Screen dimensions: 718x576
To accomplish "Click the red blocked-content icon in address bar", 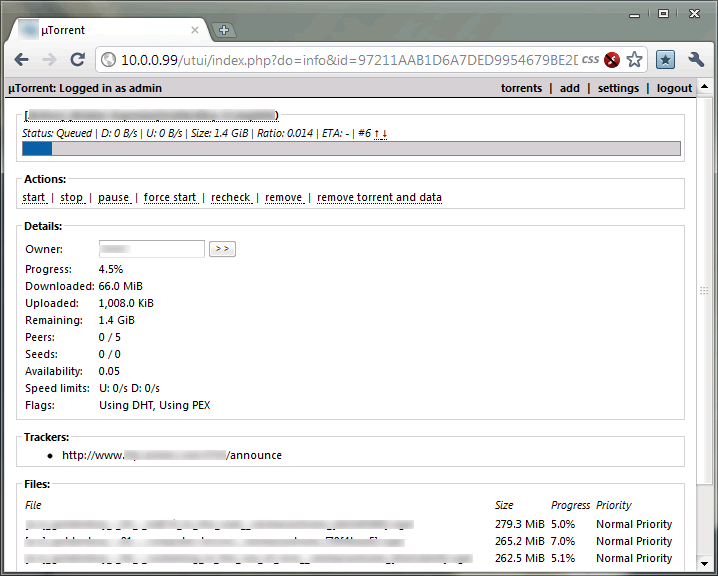I will click(612, 60).
